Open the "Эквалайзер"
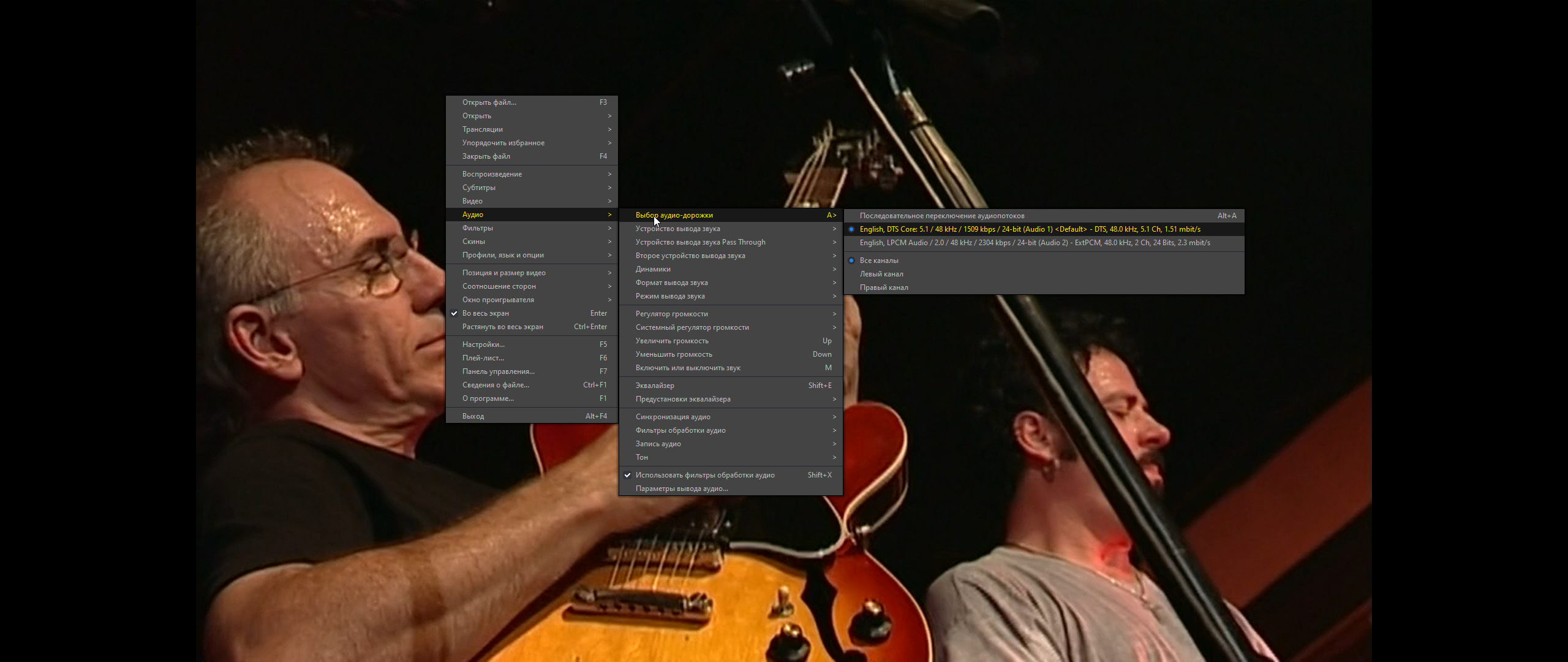This screenshot has width=1568, height=662. [x=654, y=385]
